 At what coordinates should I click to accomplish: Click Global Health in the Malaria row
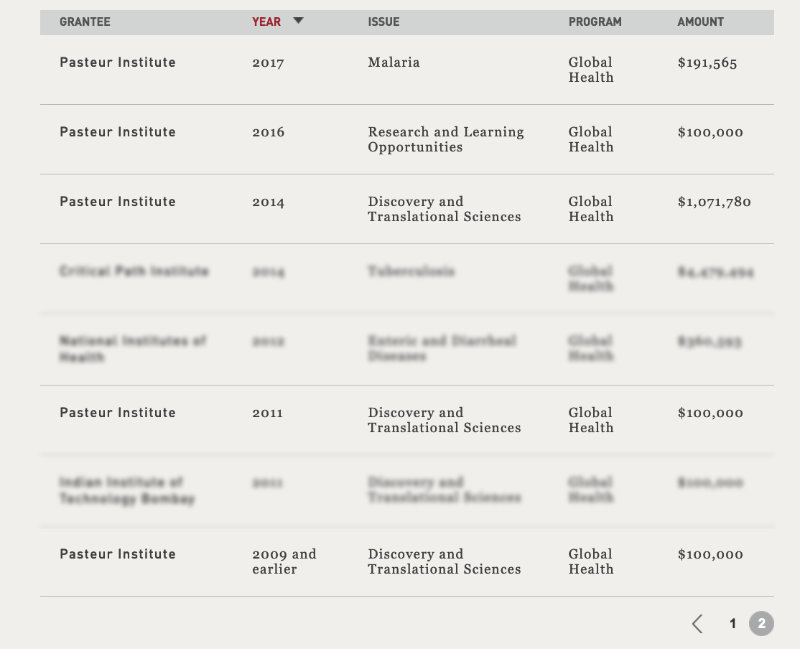(x=591, y=70)
